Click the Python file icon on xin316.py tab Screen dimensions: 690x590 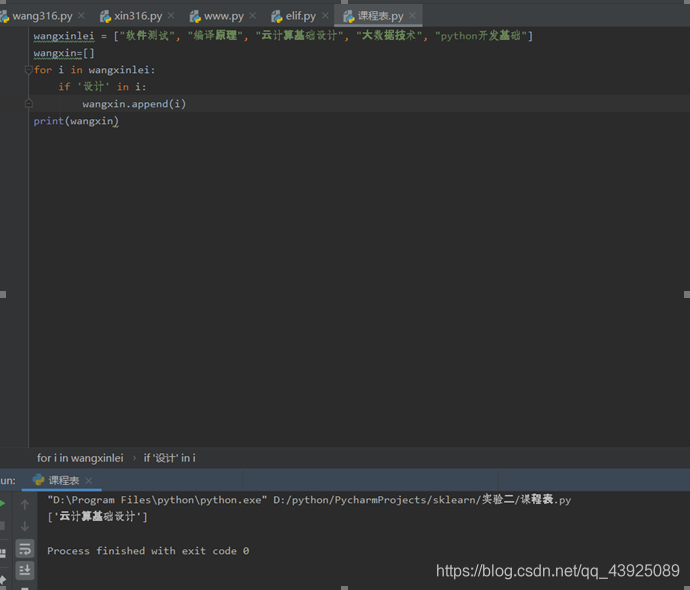(x=105, y=17)
